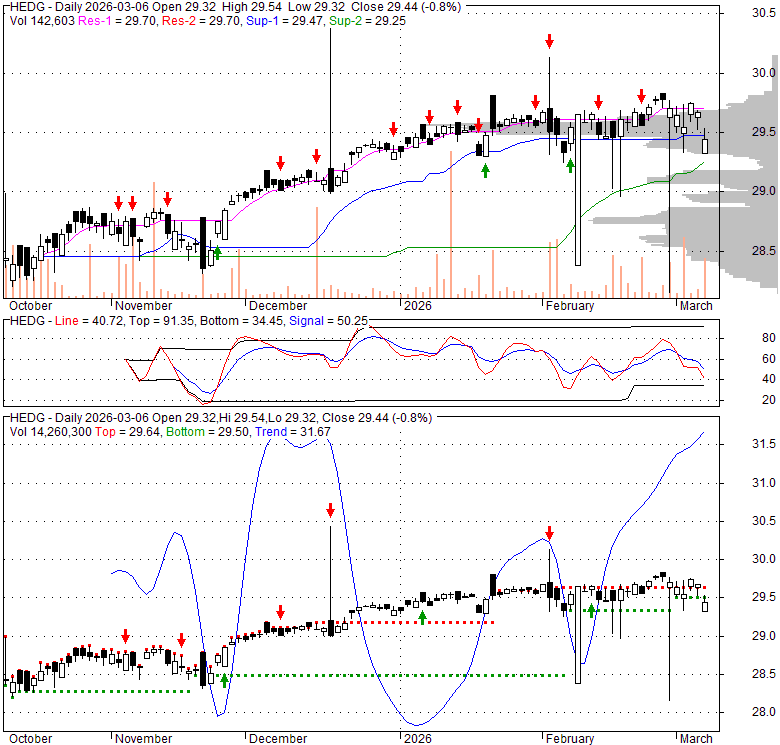Screen dimensions: 780x745
Task: Click the 'March' axis label under bottom chart
Action: tap(696, 739)
